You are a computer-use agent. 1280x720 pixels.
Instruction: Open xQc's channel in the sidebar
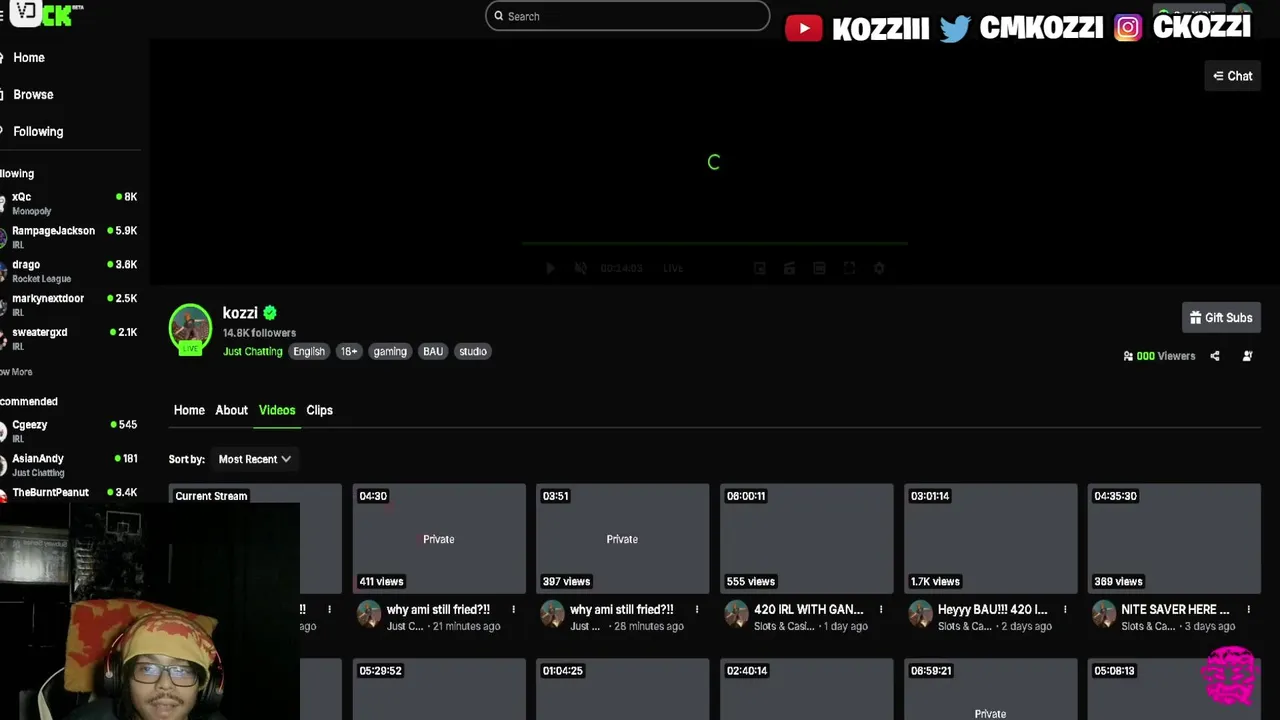point(70,204)
